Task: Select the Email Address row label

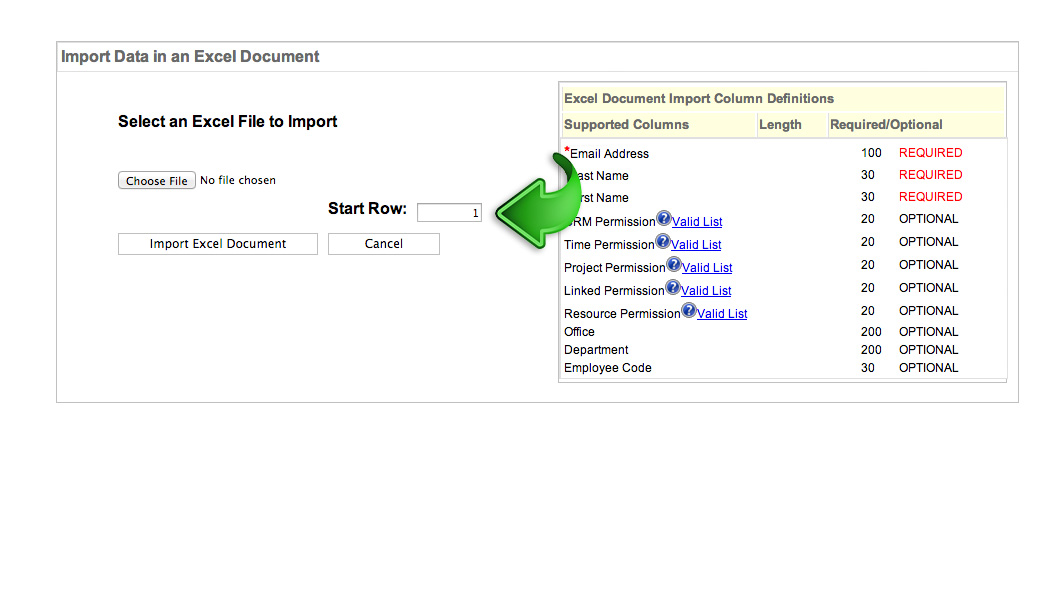Action: pyautogui.click(x=609, y=154)
